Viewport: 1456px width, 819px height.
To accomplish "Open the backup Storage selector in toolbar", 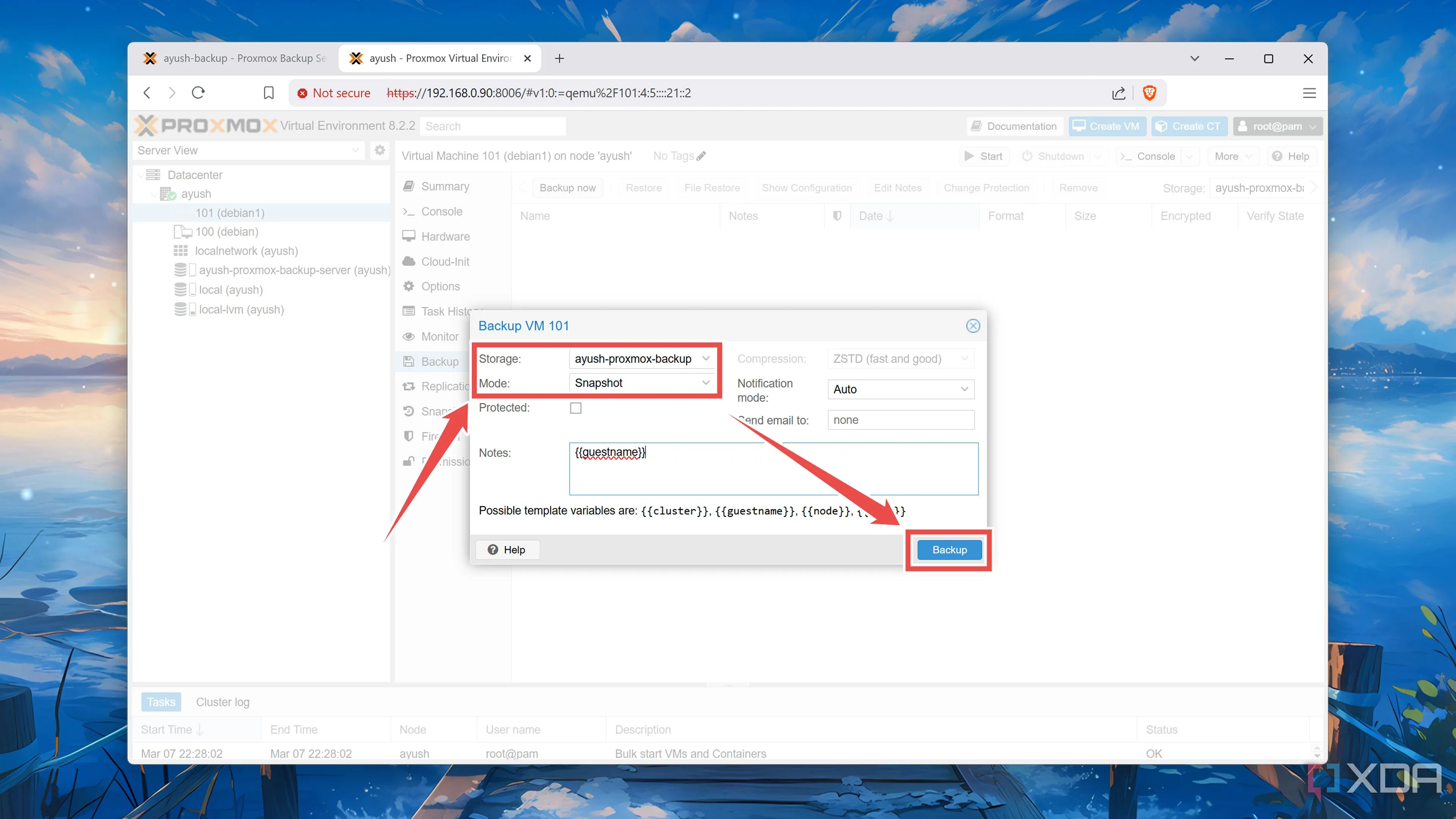I will [x=1260, y=188].
